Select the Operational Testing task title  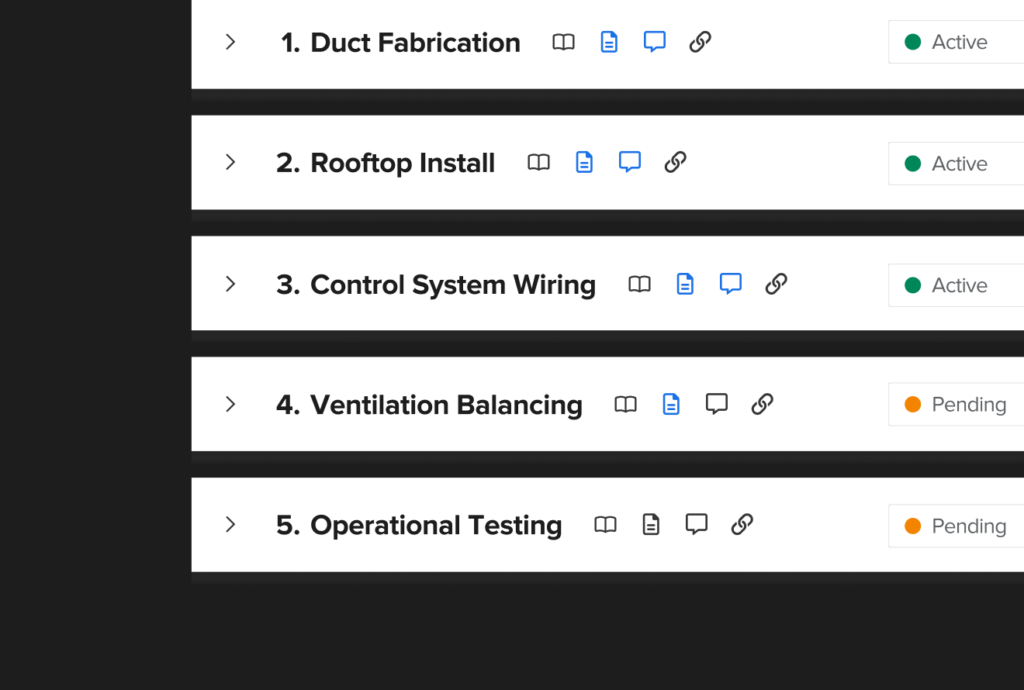tap(436, 525)
